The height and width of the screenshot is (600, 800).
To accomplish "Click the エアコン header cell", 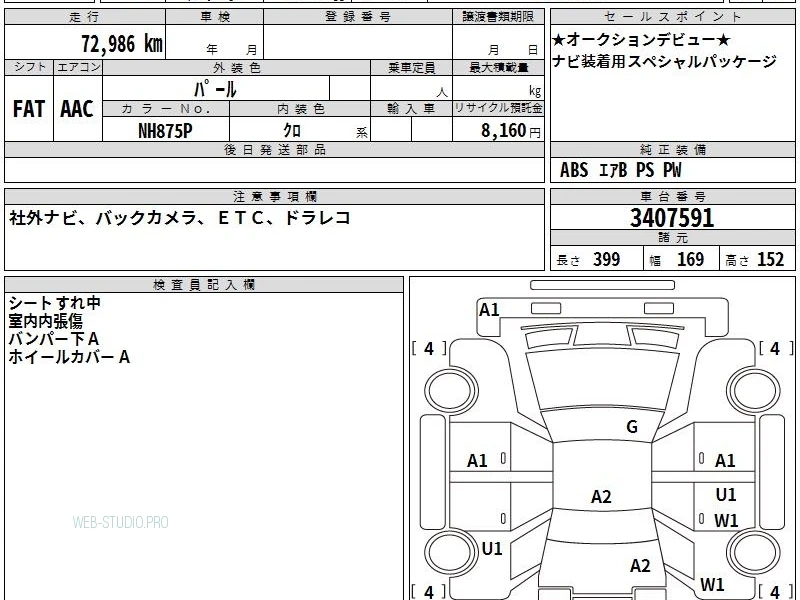I will [x=78, y=67].
